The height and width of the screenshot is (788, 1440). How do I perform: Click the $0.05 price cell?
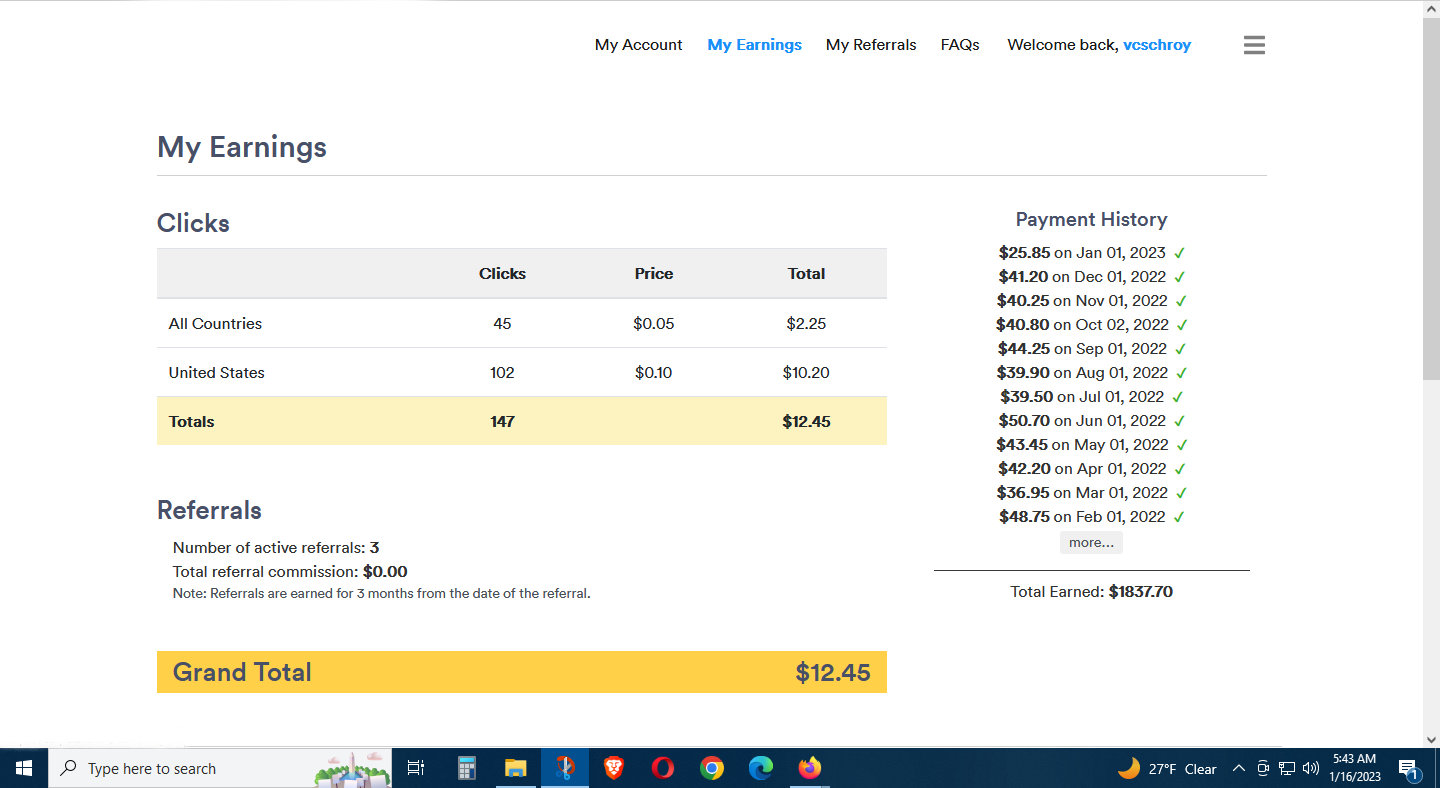(x=654, y=324)
